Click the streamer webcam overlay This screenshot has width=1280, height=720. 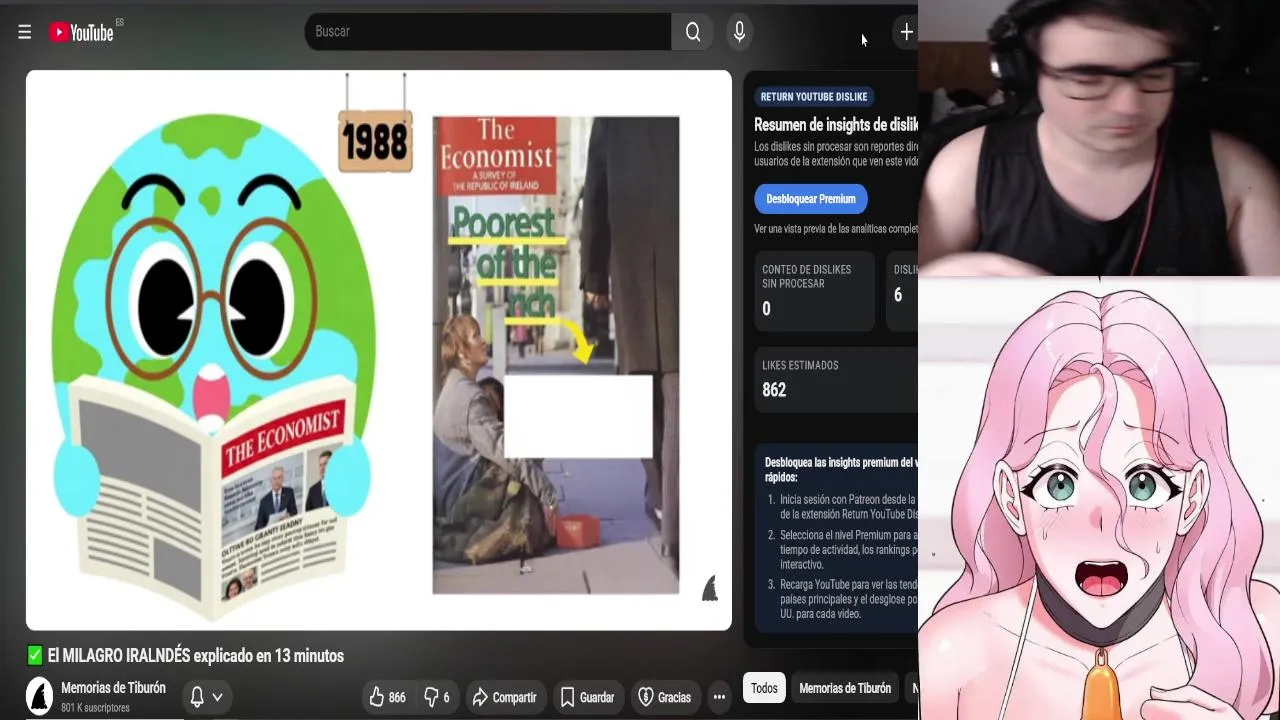[x=1099, y=138]
